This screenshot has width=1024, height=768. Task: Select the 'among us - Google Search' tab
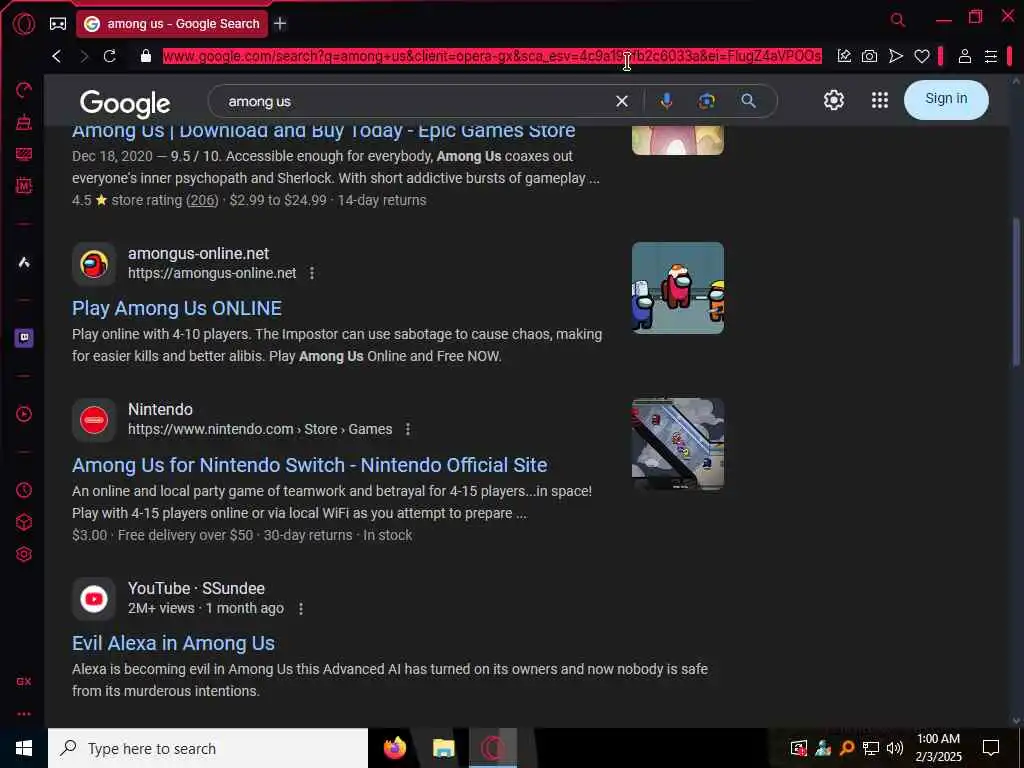pyautogui.click(x=172, y=24)
